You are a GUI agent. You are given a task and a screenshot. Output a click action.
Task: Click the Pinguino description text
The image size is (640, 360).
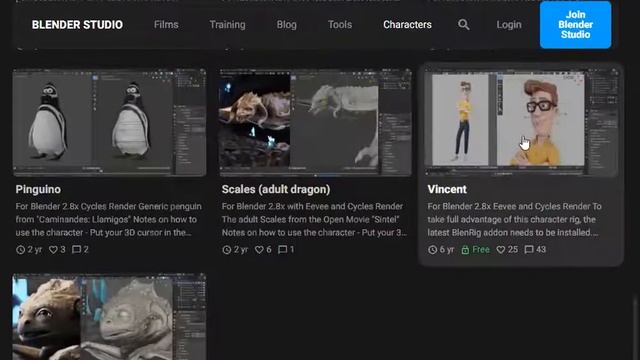click(109, 220)
